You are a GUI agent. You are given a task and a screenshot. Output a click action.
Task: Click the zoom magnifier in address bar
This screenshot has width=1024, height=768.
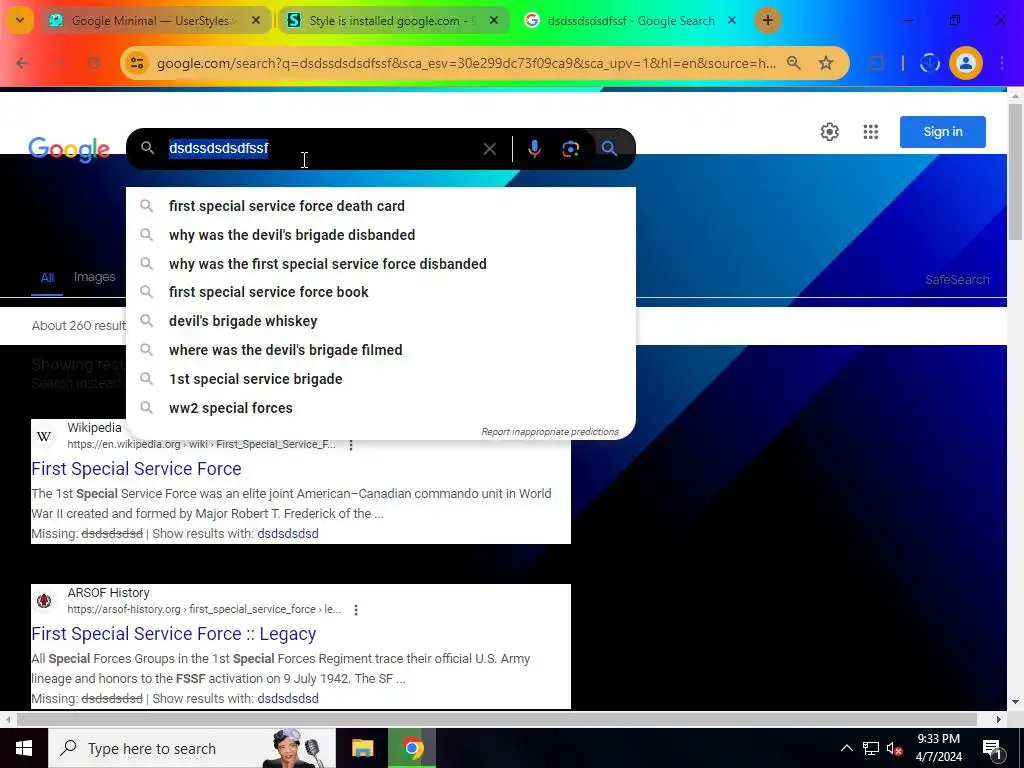pos(793,63)
